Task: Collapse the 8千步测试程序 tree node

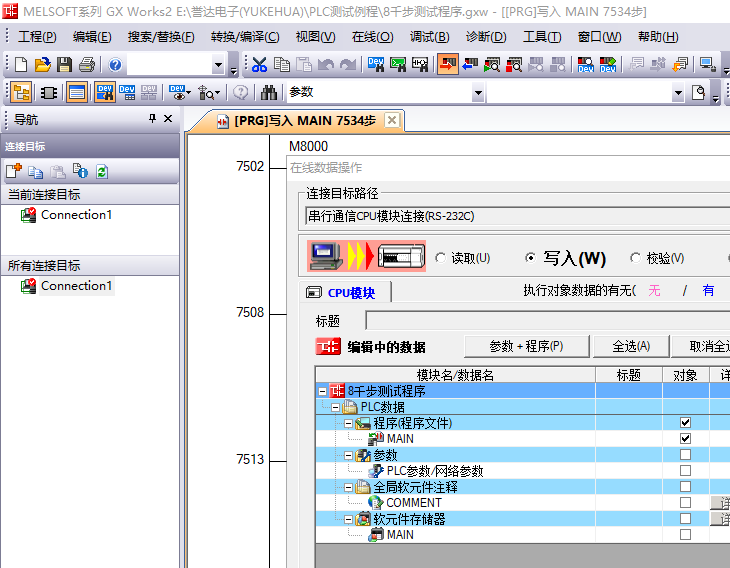Action: (322, 391)
